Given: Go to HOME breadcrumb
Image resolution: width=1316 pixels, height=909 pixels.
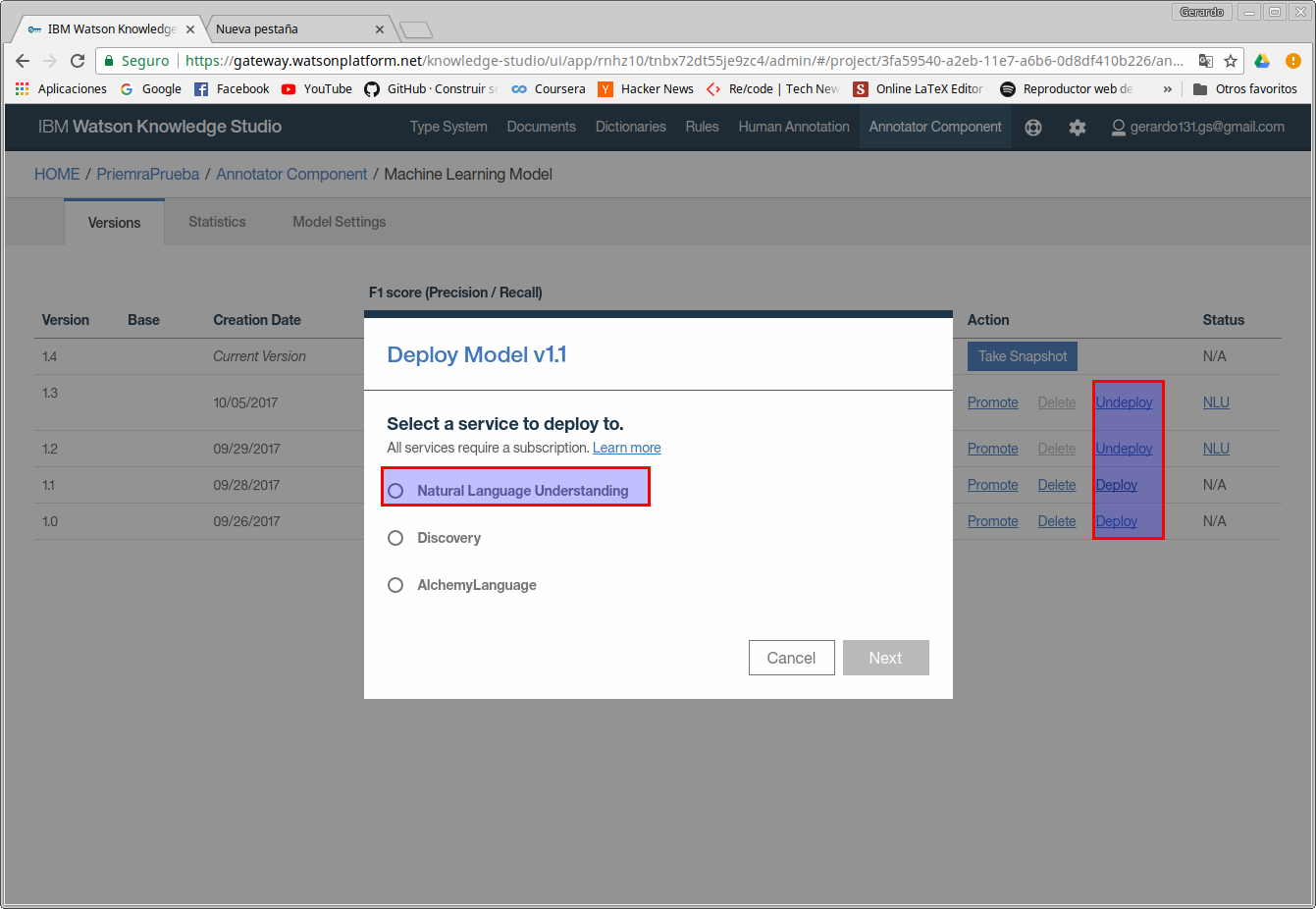Looking at the screenshot, I should coord(57,174).
